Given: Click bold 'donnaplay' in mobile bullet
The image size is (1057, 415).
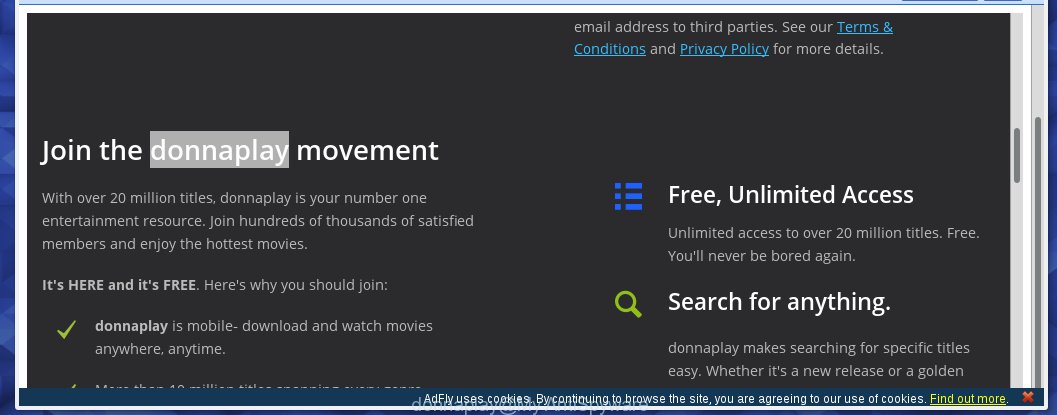Looking at the screenshot, I should 131,326.
